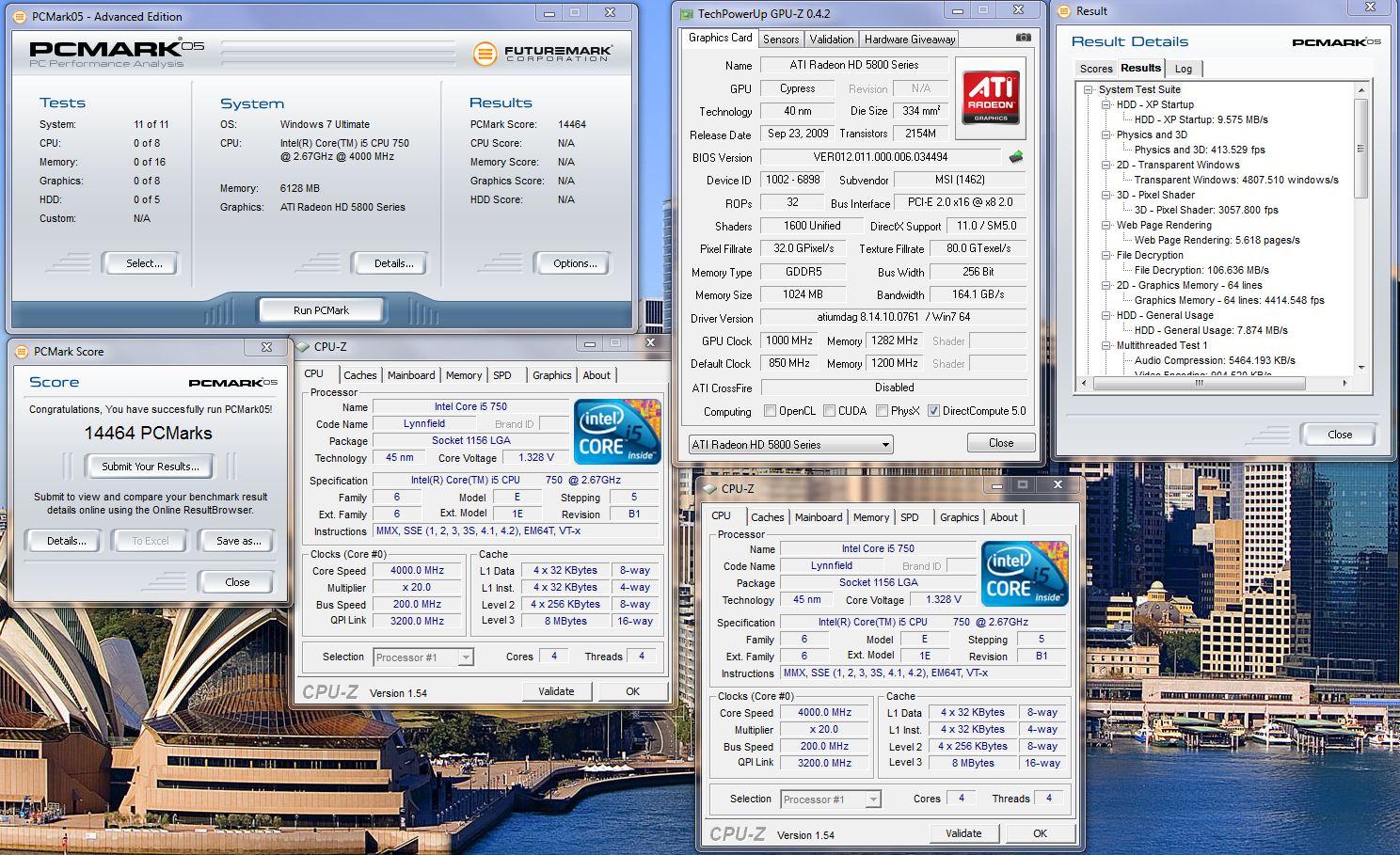
Task: Open SPD tab in lower CPU-Z
Action: pyautogui.click(x=910, y=517)
